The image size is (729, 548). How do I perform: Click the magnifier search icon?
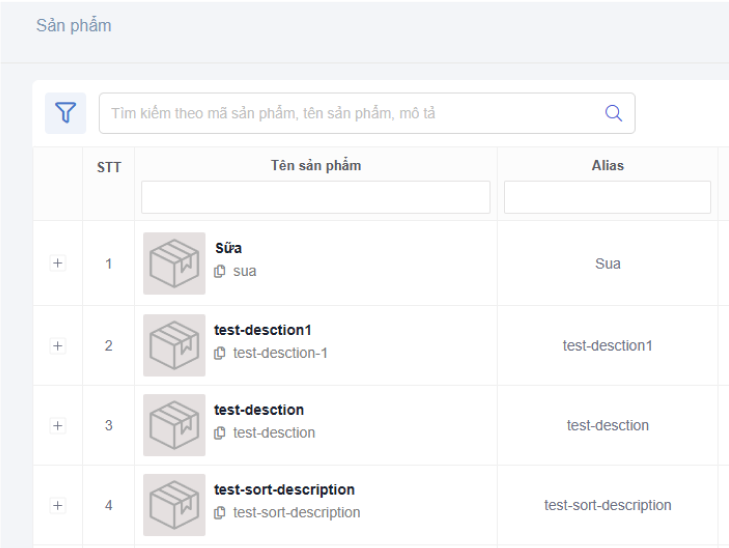click(614, 113)
